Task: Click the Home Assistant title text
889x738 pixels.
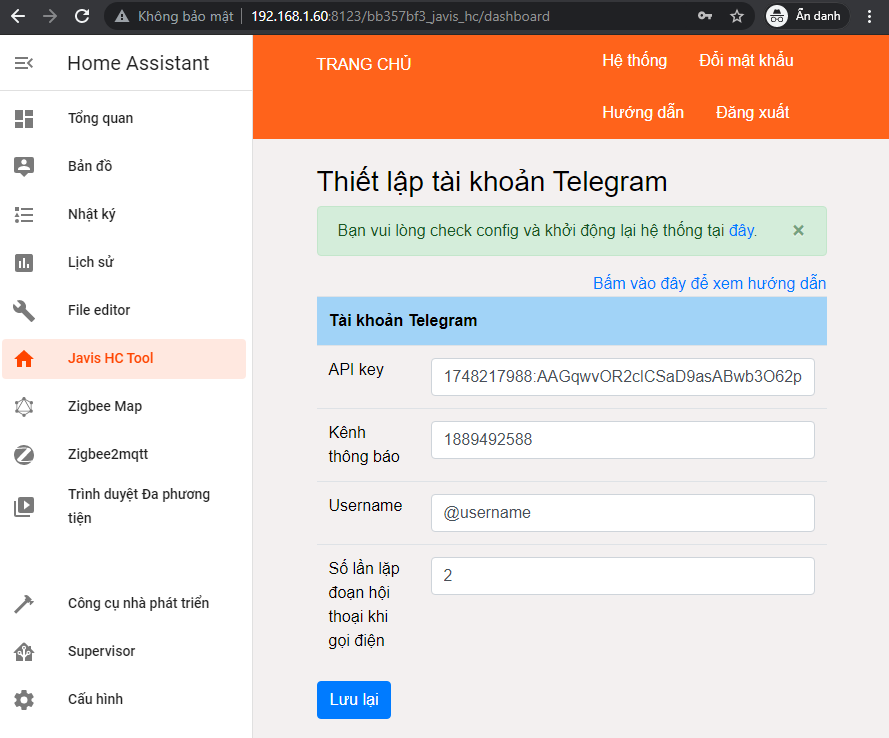Action: pyautogui.click(x=138, y=63)
